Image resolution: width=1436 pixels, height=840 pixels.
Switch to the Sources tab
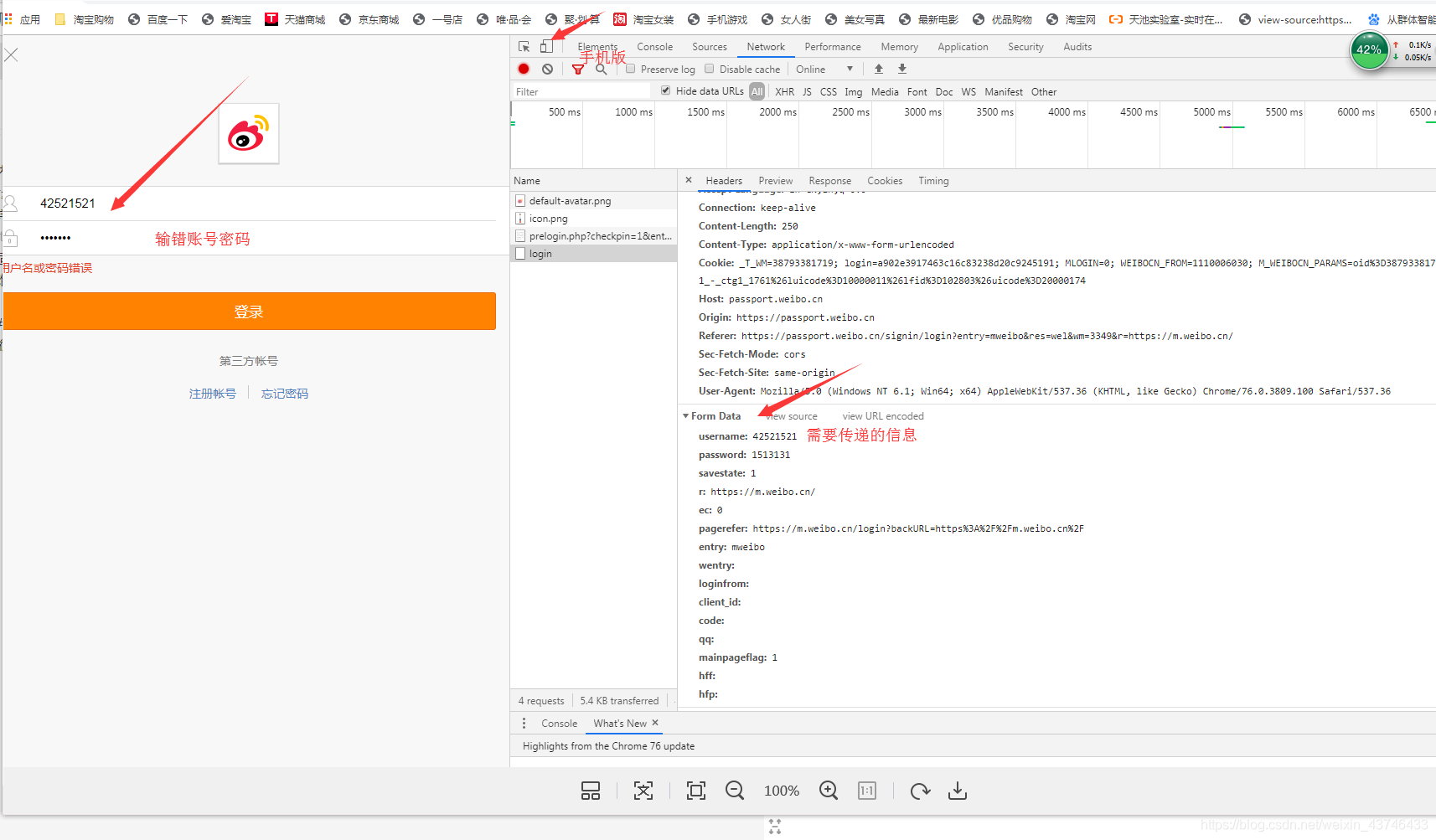710,47
